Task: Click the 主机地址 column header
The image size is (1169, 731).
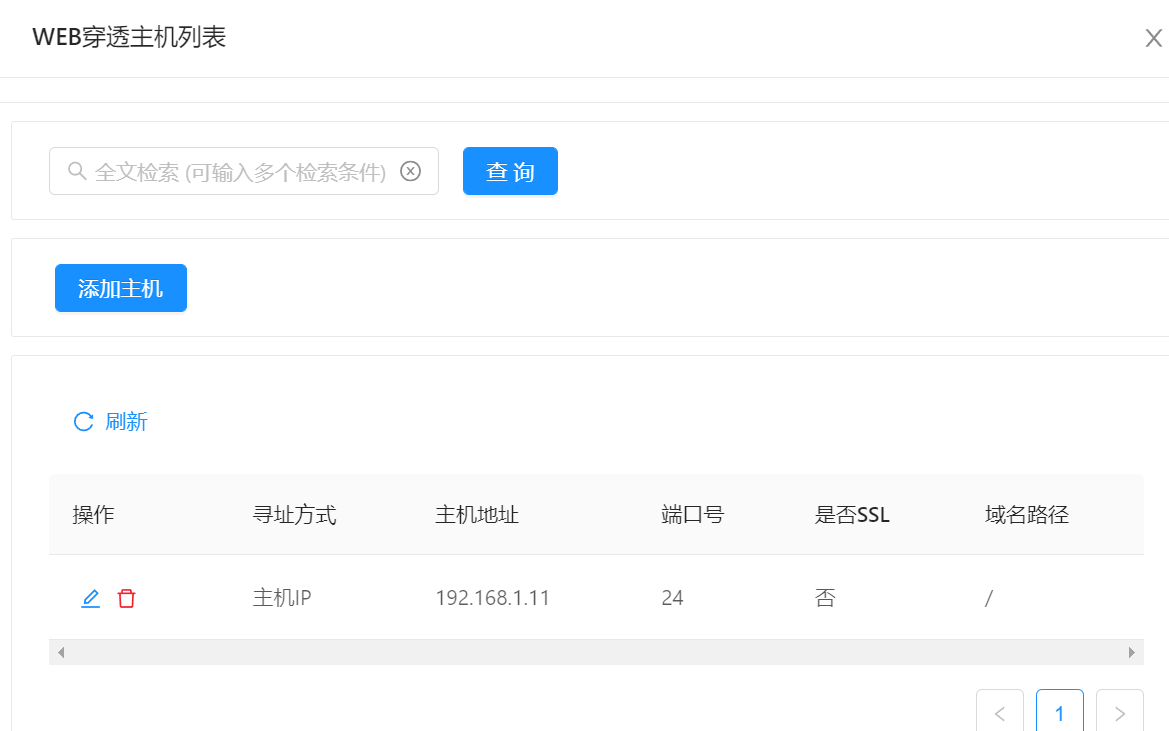Action: pos(477,515)
